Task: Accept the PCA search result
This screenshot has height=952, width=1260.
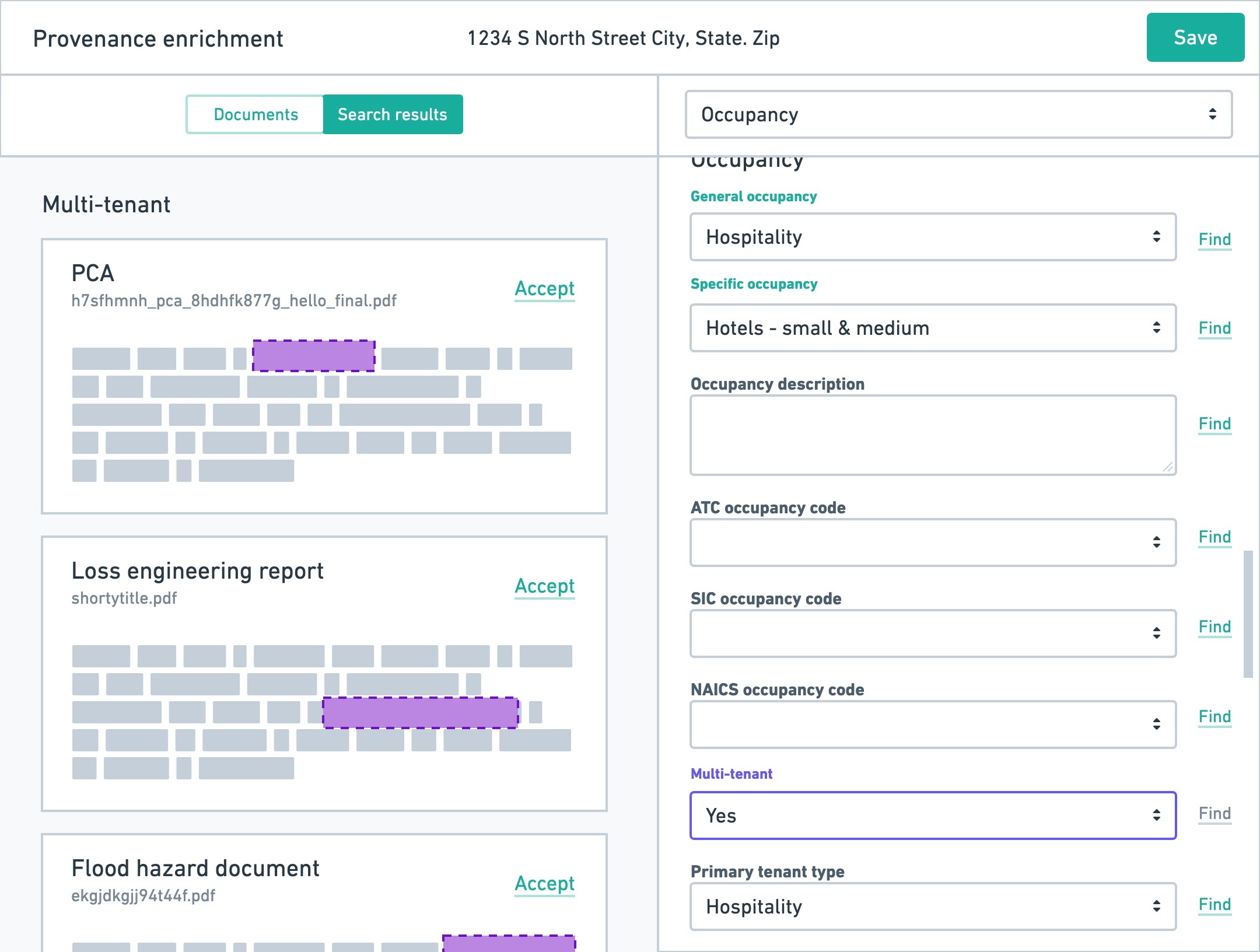Action: [544, 288]
